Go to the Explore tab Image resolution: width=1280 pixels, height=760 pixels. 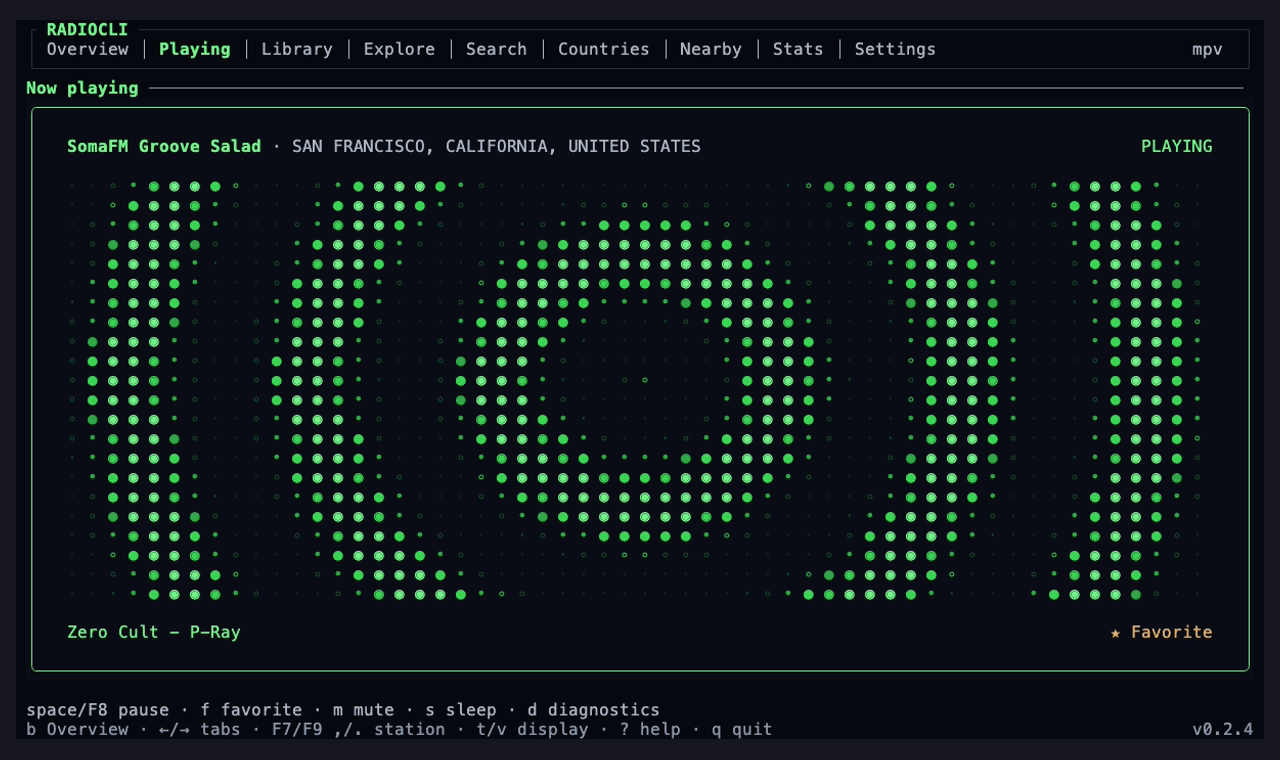[x=399, y=49]
